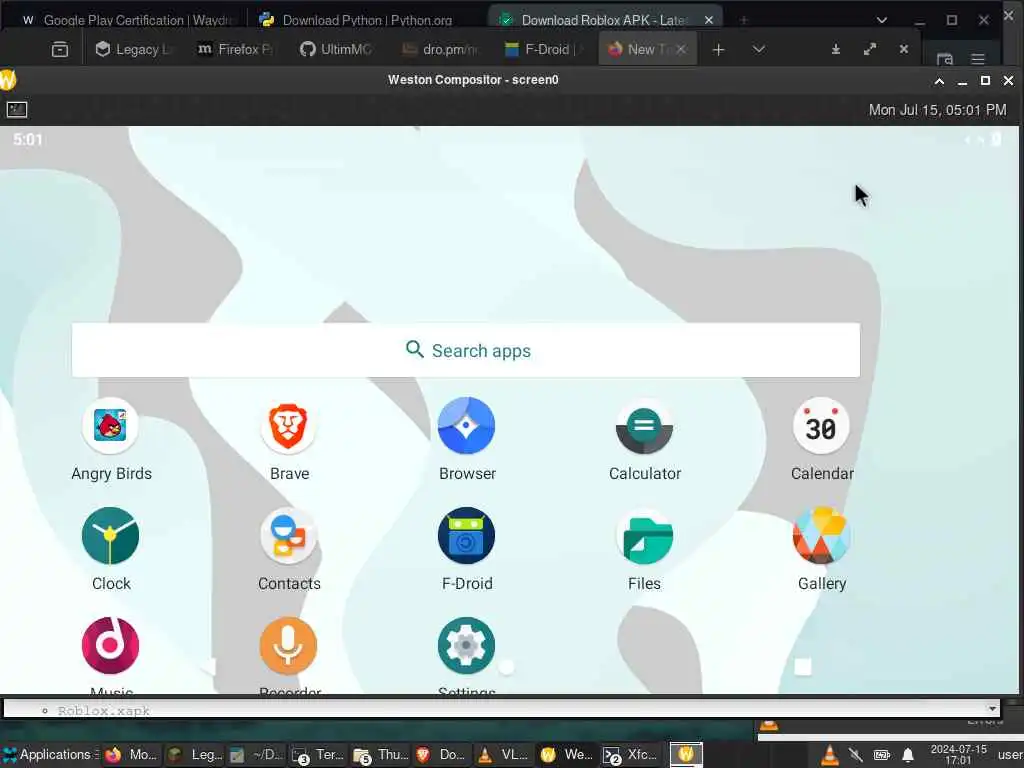Select the Download Roblox APK tab
This screenshot has height=768, width=1024.
(604, 20)
